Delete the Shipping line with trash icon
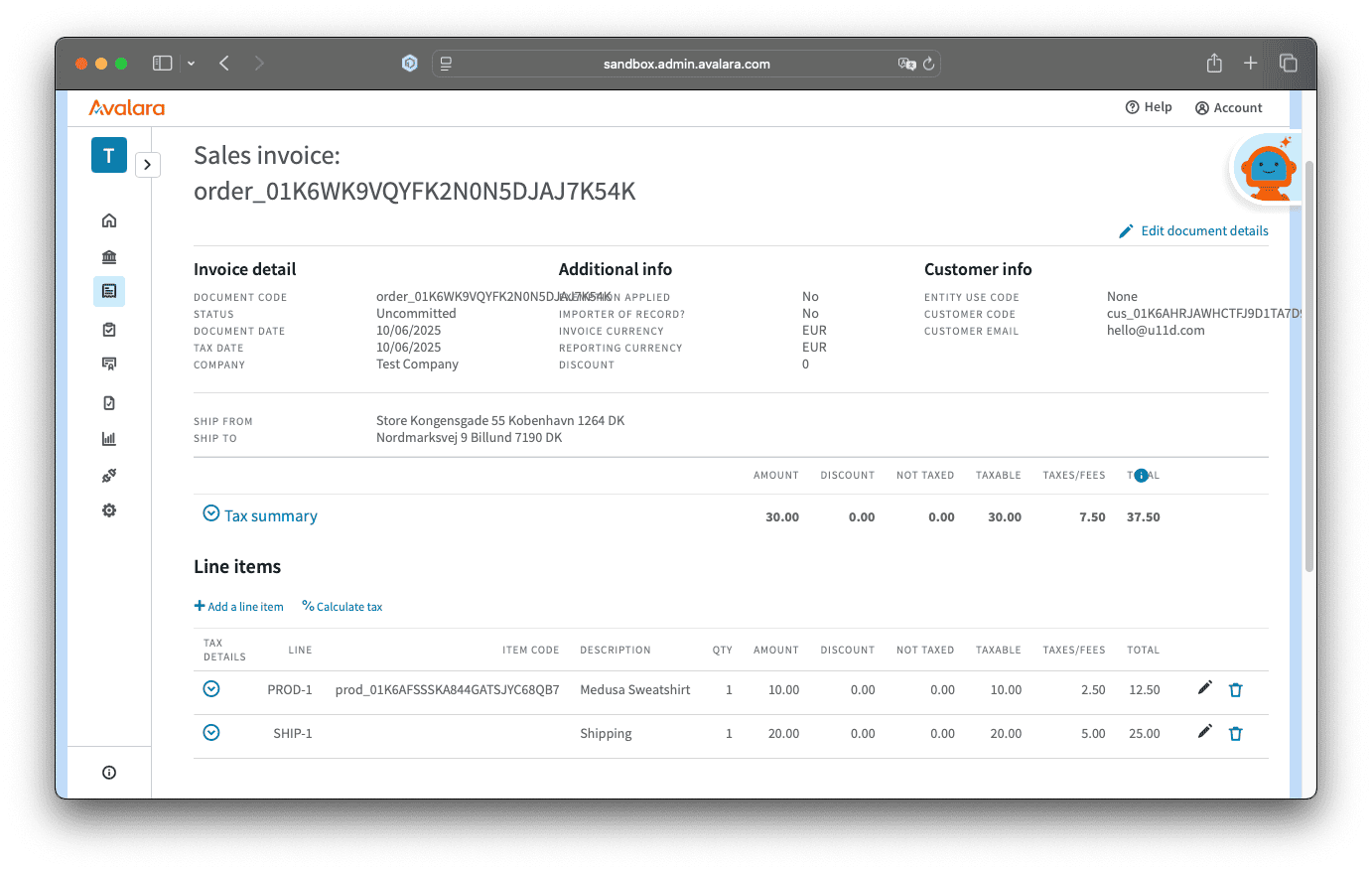The image size is (1372, 872). click(x=1236, y=734)
